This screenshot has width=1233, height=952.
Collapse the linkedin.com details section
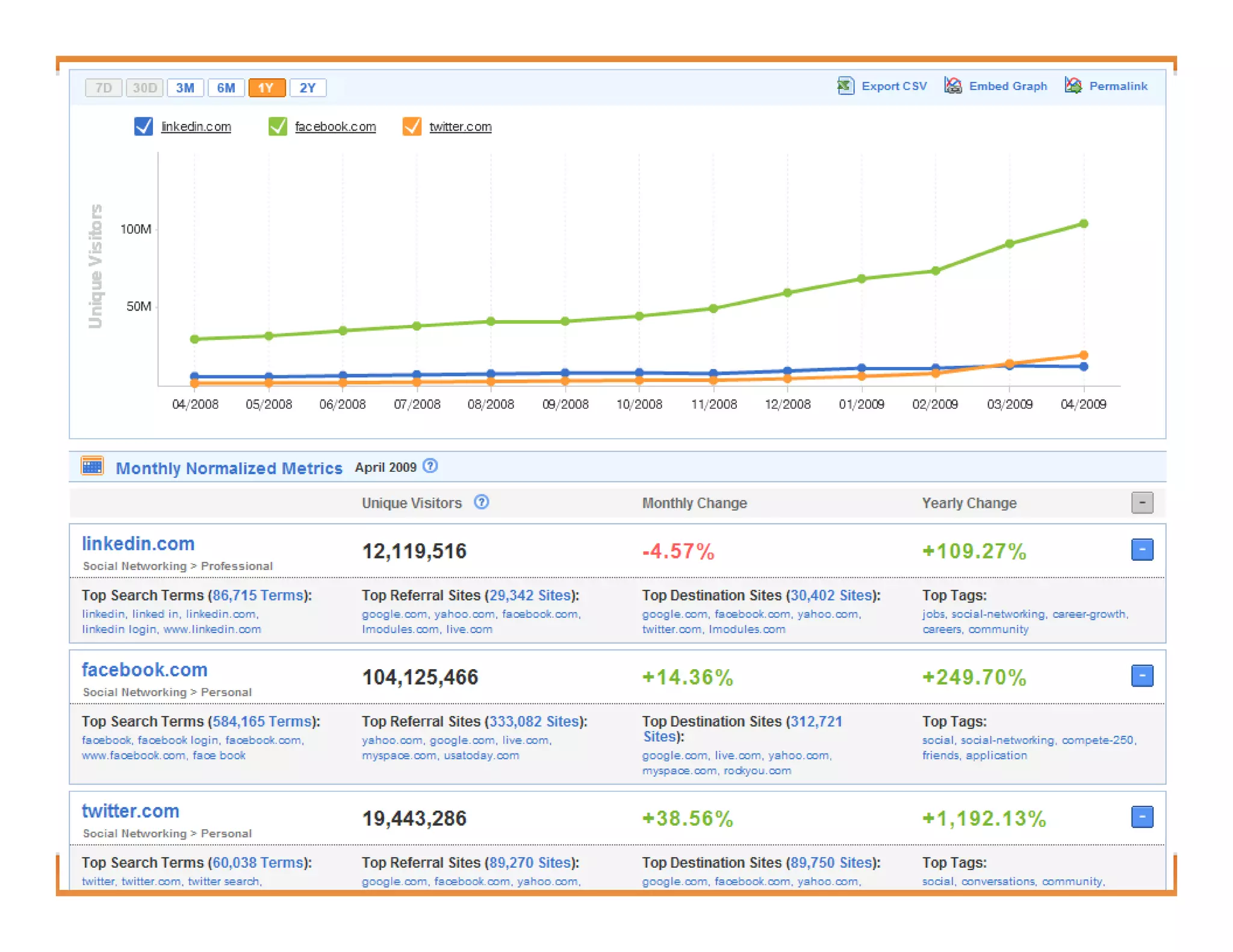tap(1141, 549)
